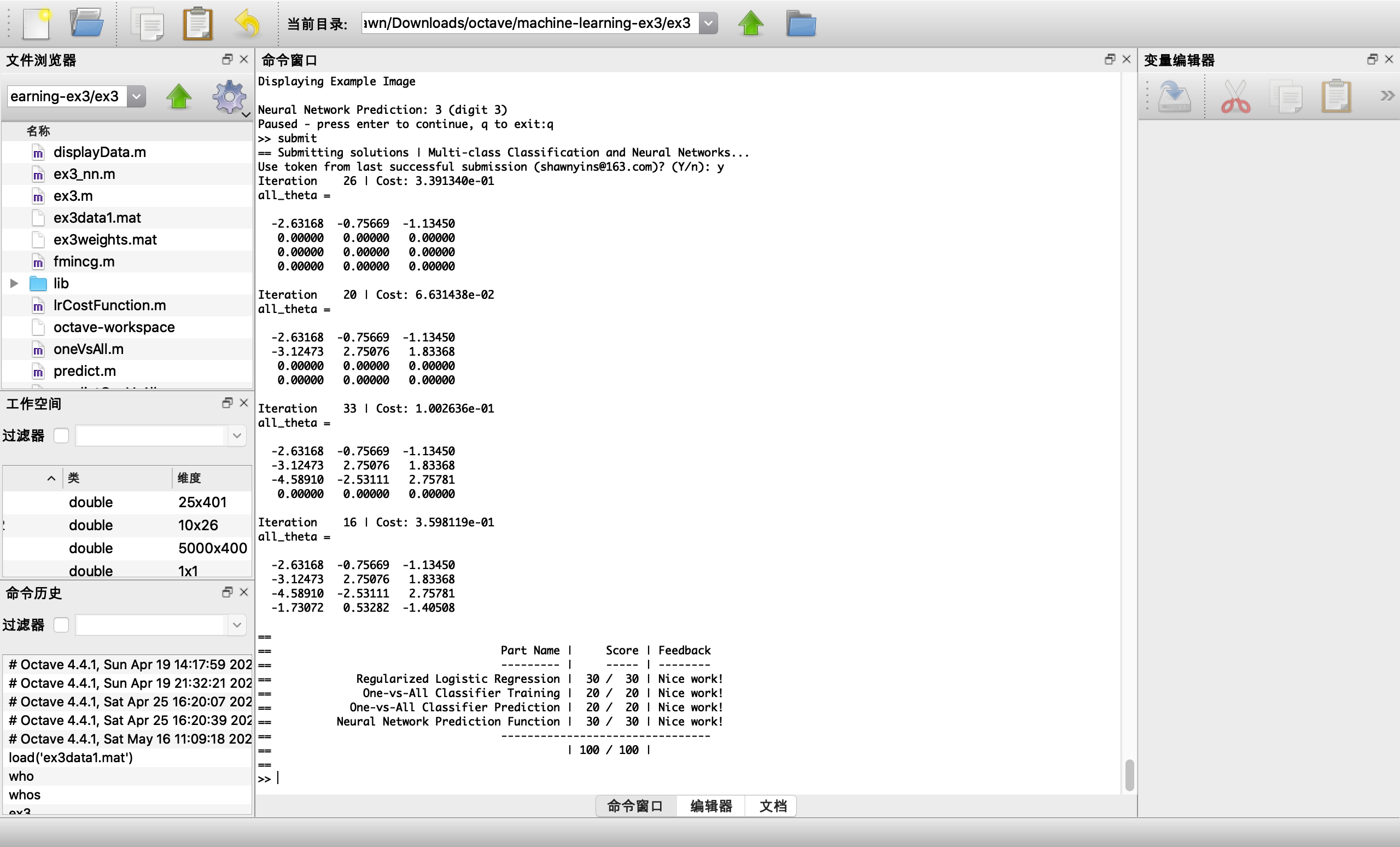
Task: Browse directories with the blue folder icon
Action: coord(801,24)
